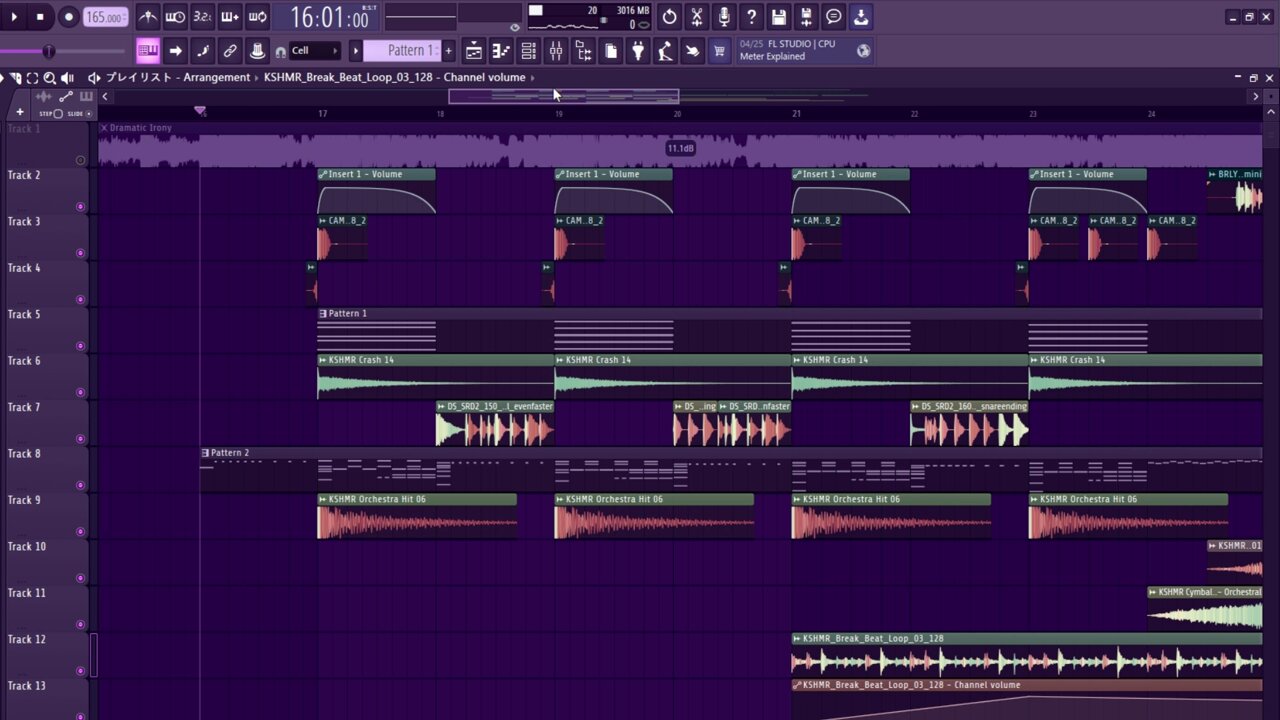Click the arrow left of Pattern 1 selector
1280x720 pixels.
[354, 51]
